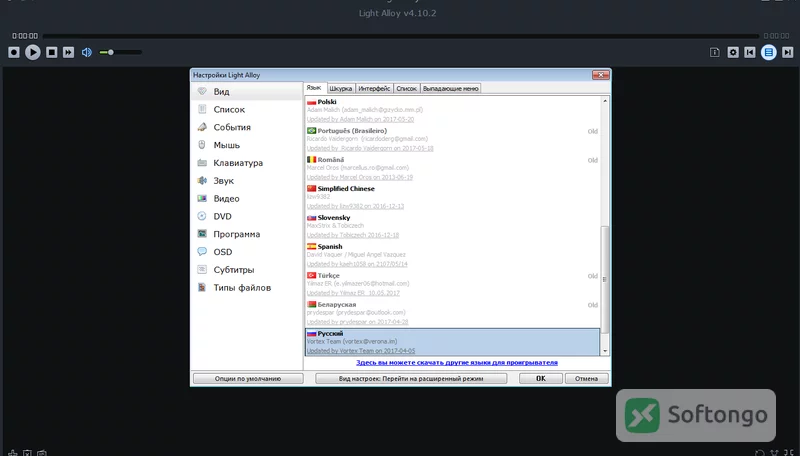This screenshot has width=800, height=456.
Task: Click the language list scrollbar thumb
Action: pos(605,280)
